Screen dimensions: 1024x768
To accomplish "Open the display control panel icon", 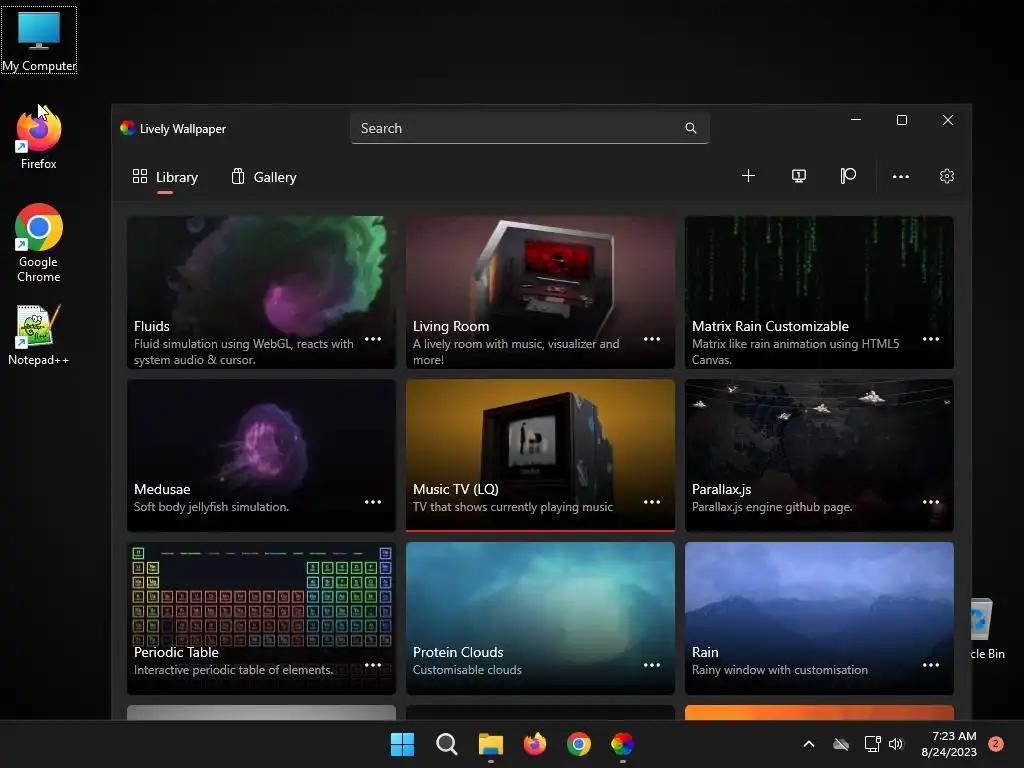I will 799,176.
